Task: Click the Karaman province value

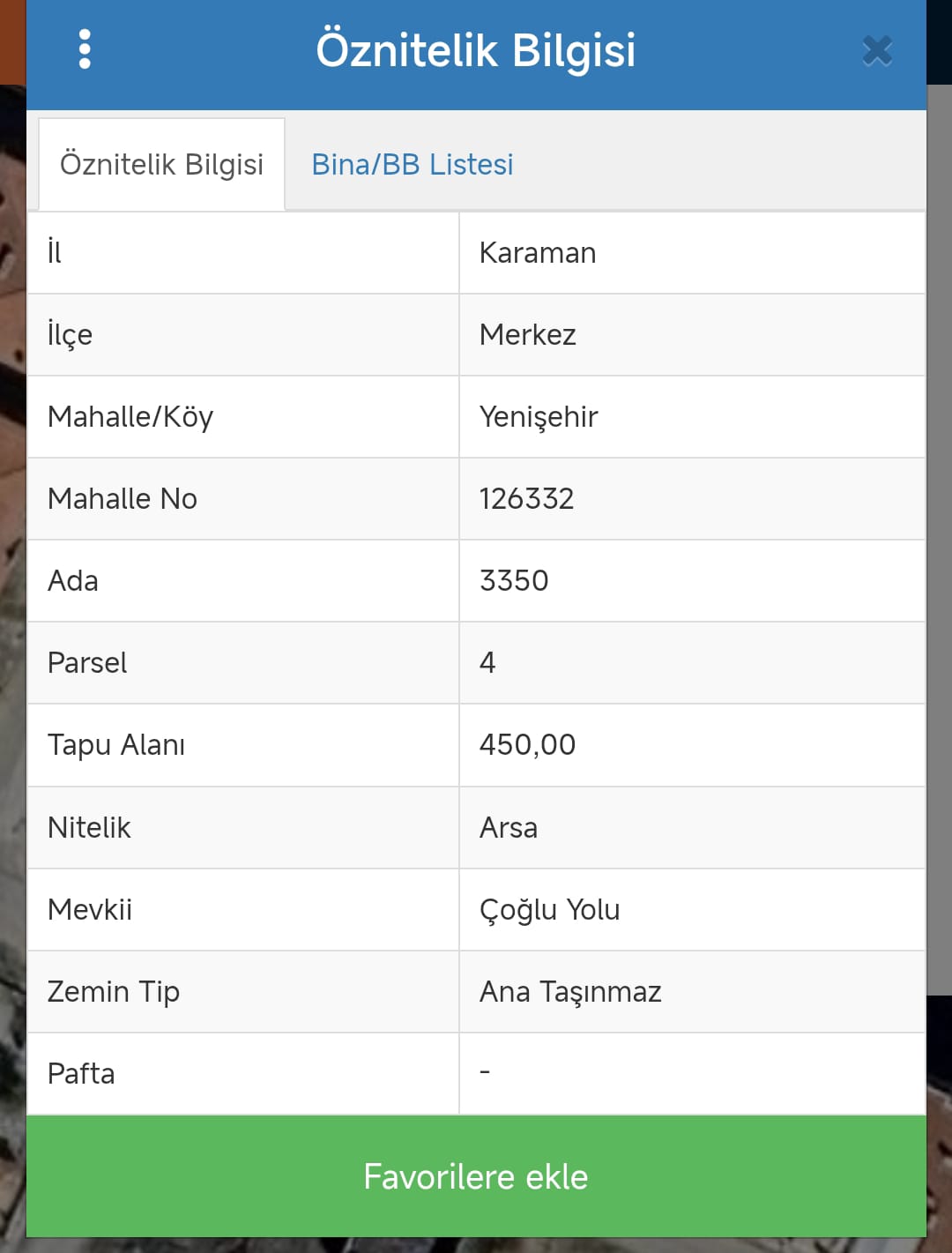Action: pos(538,253)
